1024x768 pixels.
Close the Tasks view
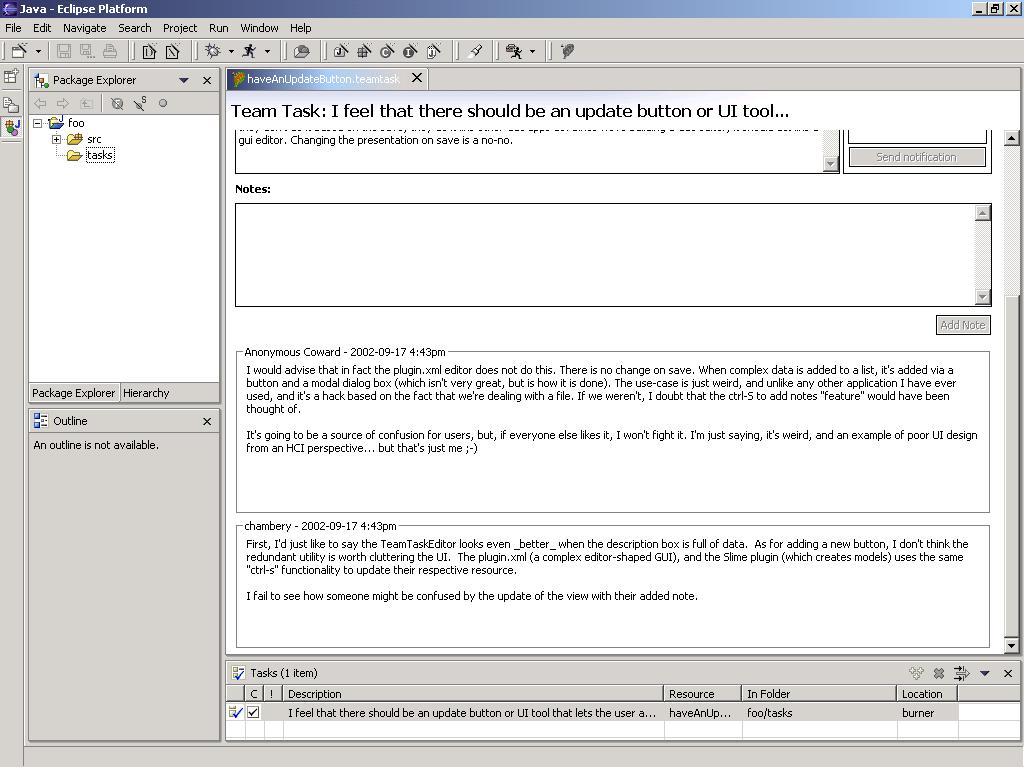(x=1008, y=673)
